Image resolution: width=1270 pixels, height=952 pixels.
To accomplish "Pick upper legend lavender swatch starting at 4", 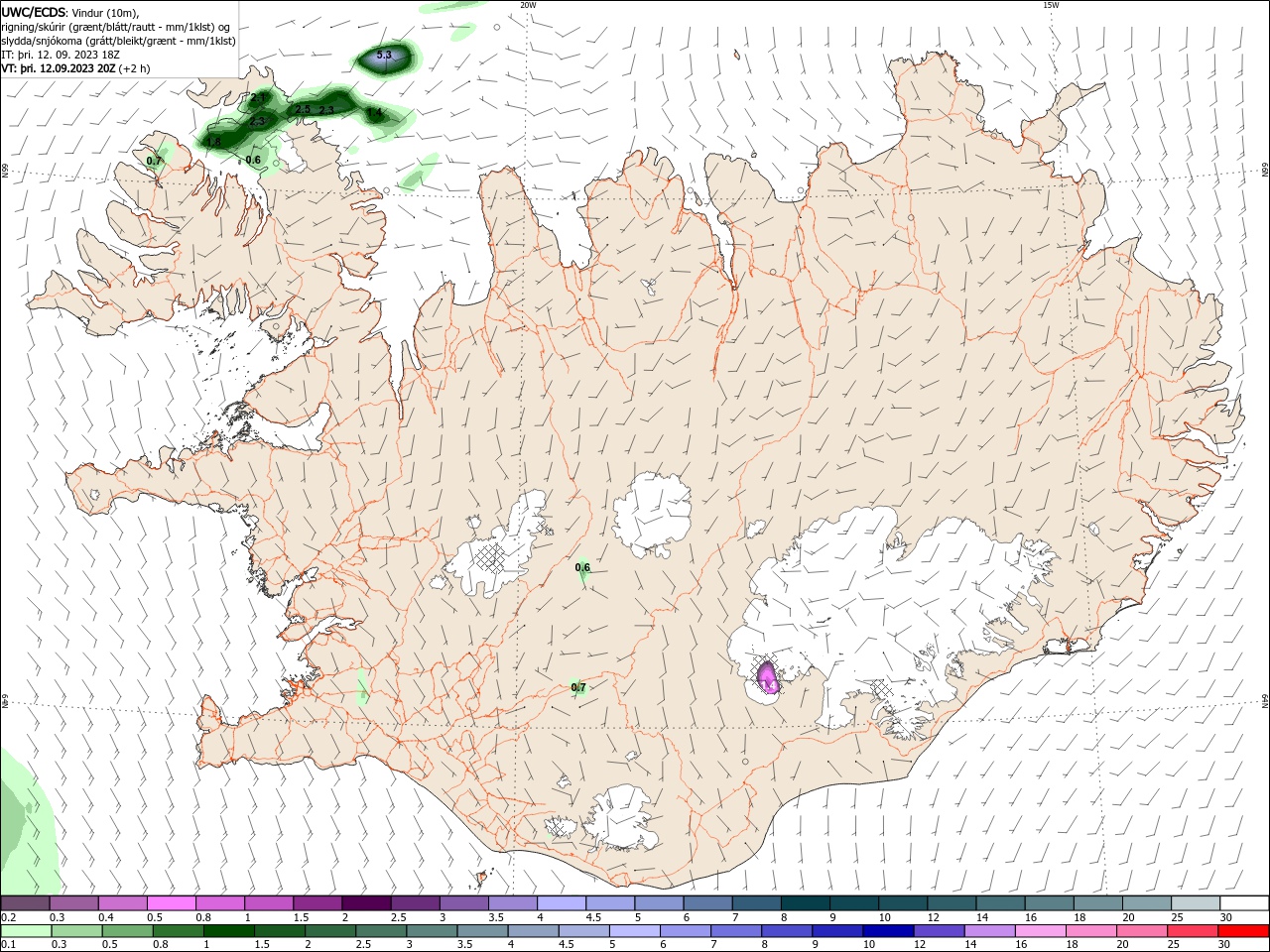I will (x=561, y=903).
